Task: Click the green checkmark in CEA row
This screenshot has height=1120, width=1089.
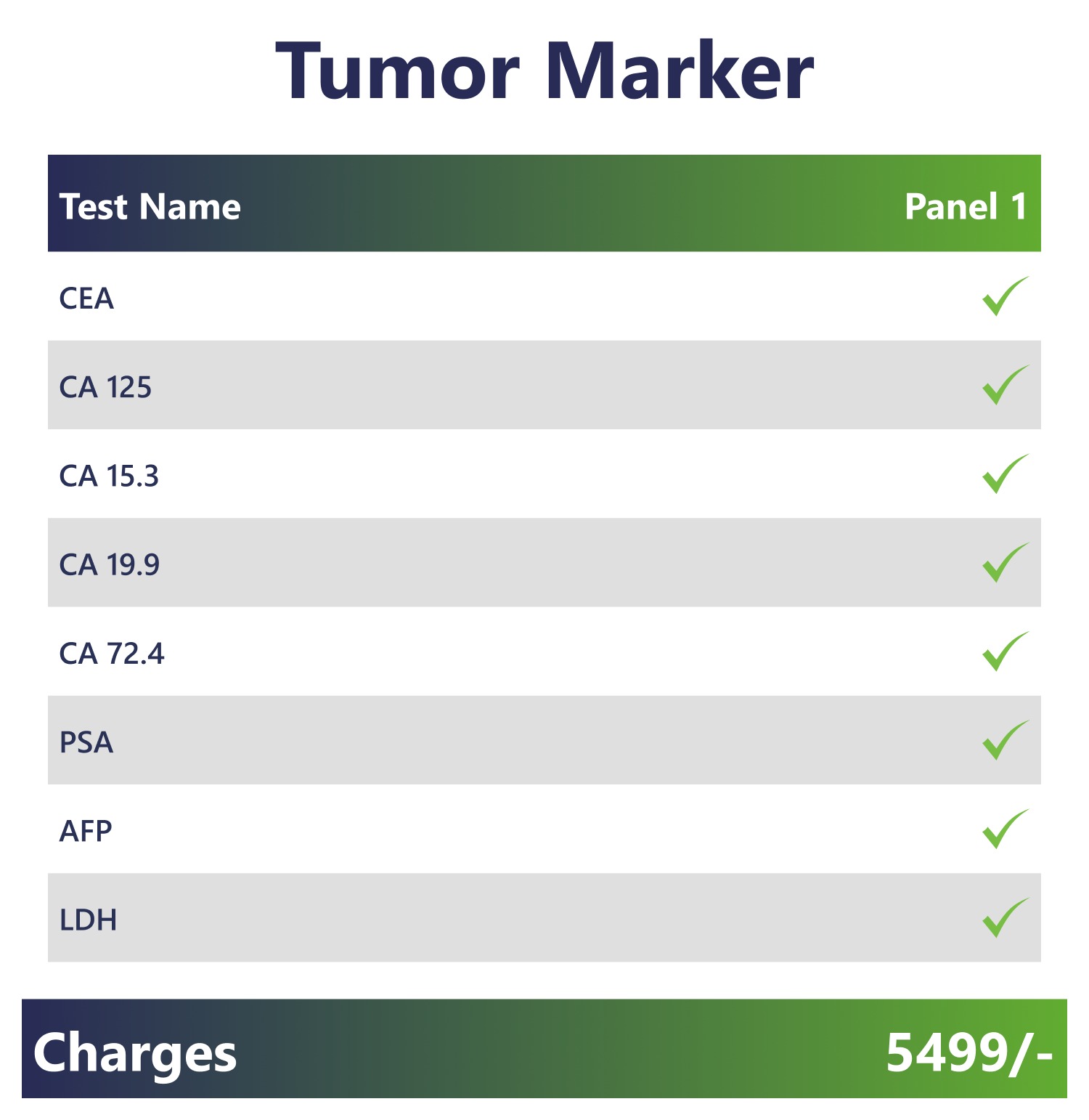Action: 1006,296
